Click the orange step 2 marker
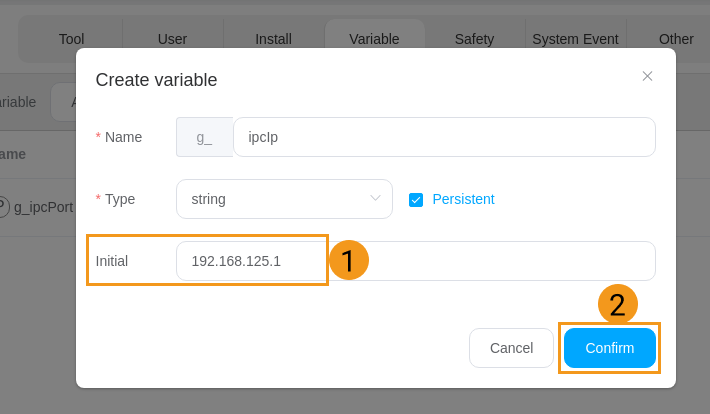Viewport: 710px width, 414px height. click(617, 304)
